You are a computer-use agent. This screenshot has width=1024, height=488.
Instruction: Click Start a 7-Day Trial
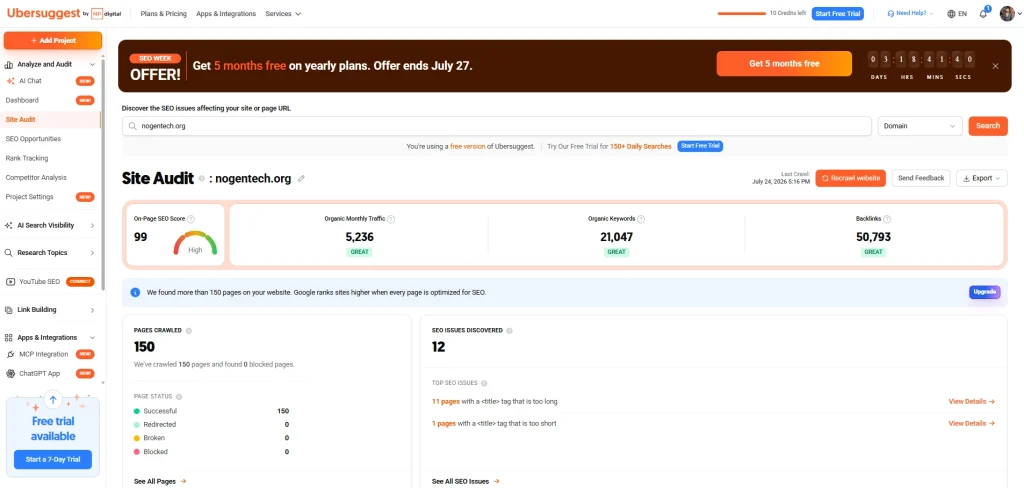coord(53,459)
